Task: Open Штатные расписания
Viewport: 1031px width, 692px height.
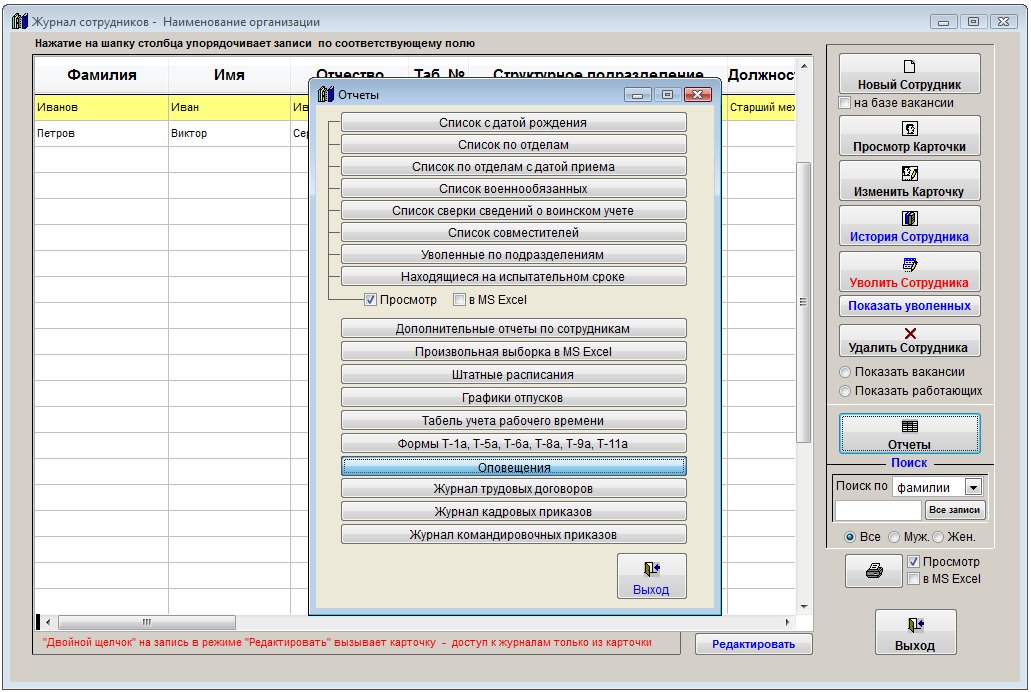Action: click(x=514, y=374)
